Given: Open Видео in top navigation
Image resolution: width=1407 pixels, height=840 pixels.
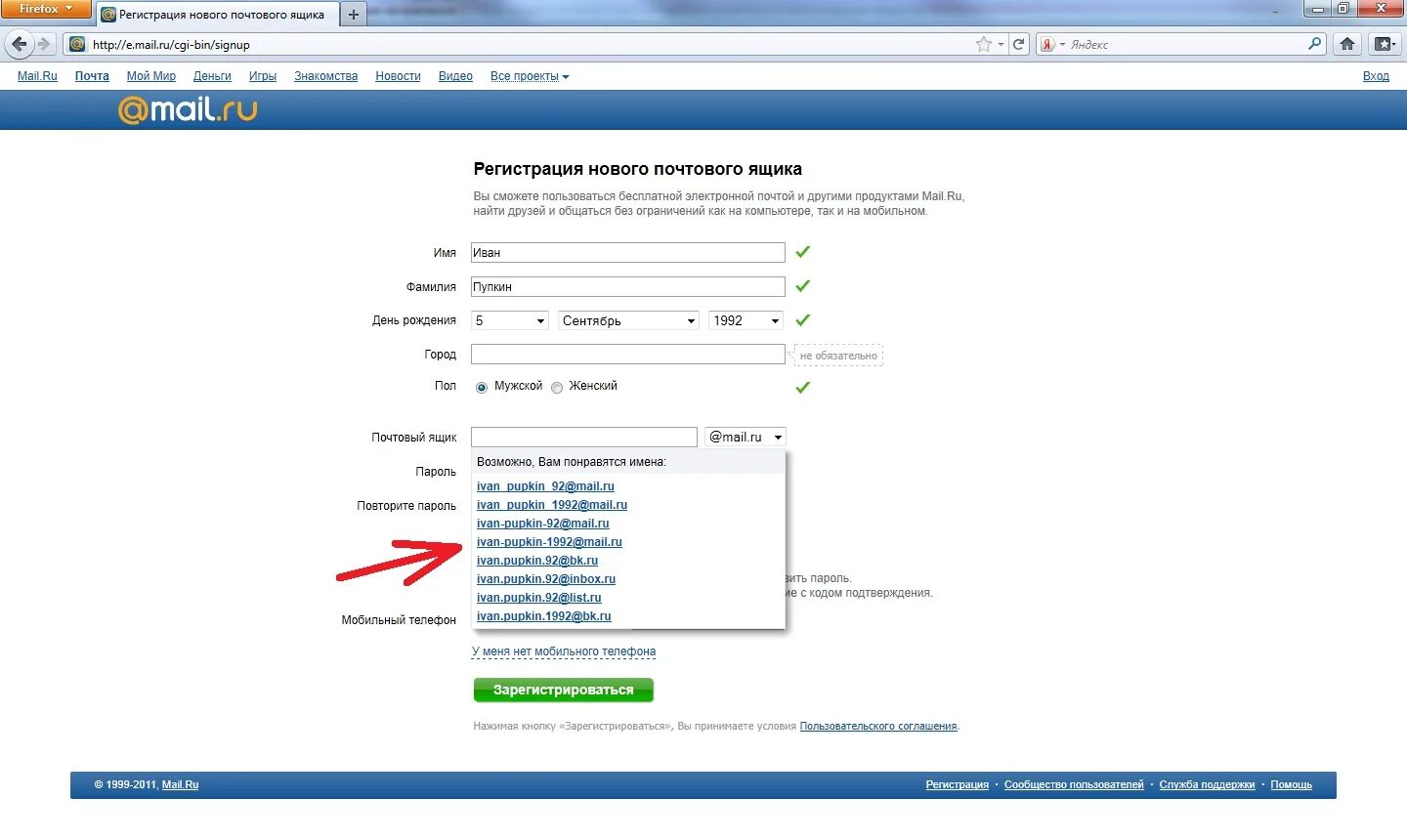Looking at the screenshot, I should (455, 76).
